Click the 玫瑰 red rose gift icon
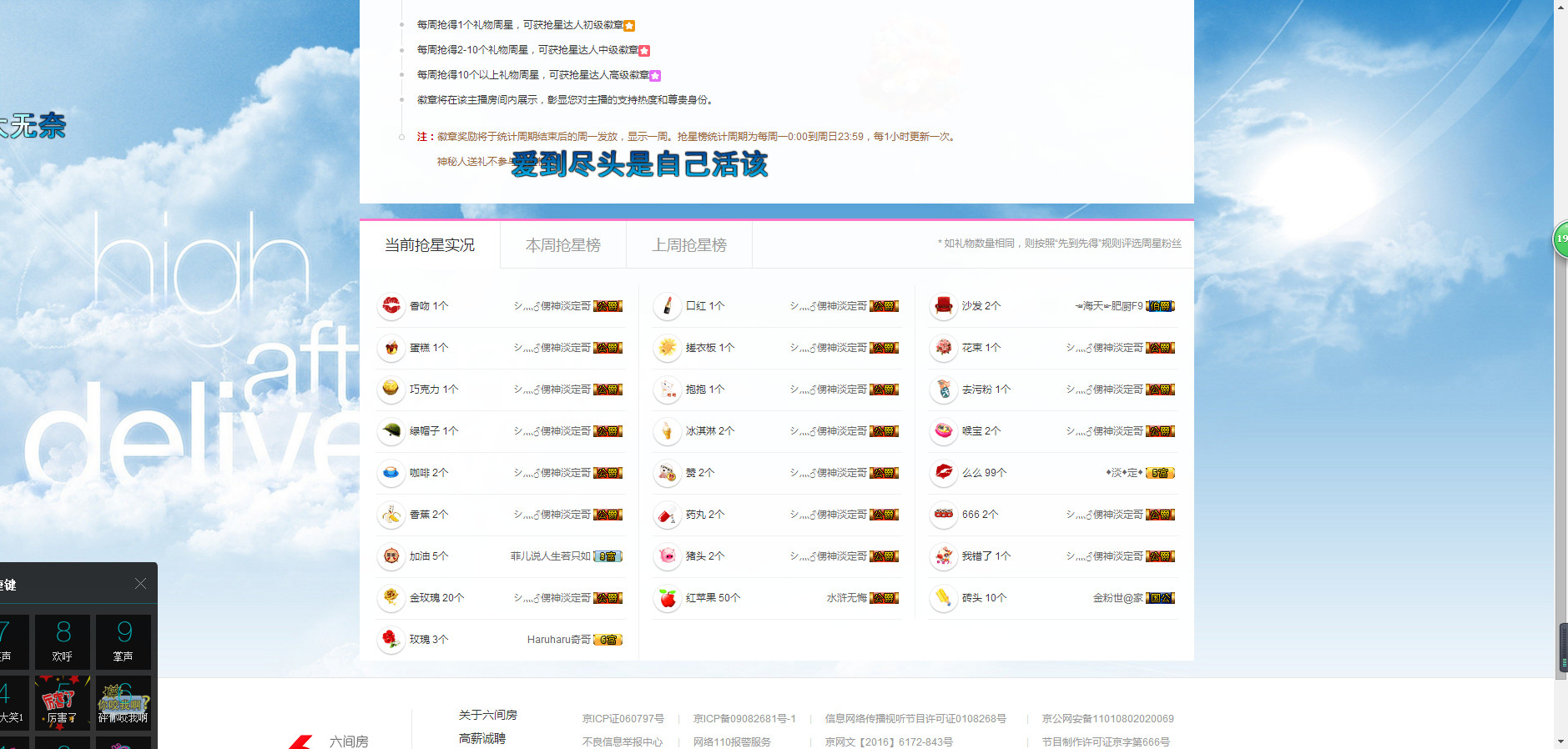This screenshot has height=749, width=1568. click(x=391, y=640)
